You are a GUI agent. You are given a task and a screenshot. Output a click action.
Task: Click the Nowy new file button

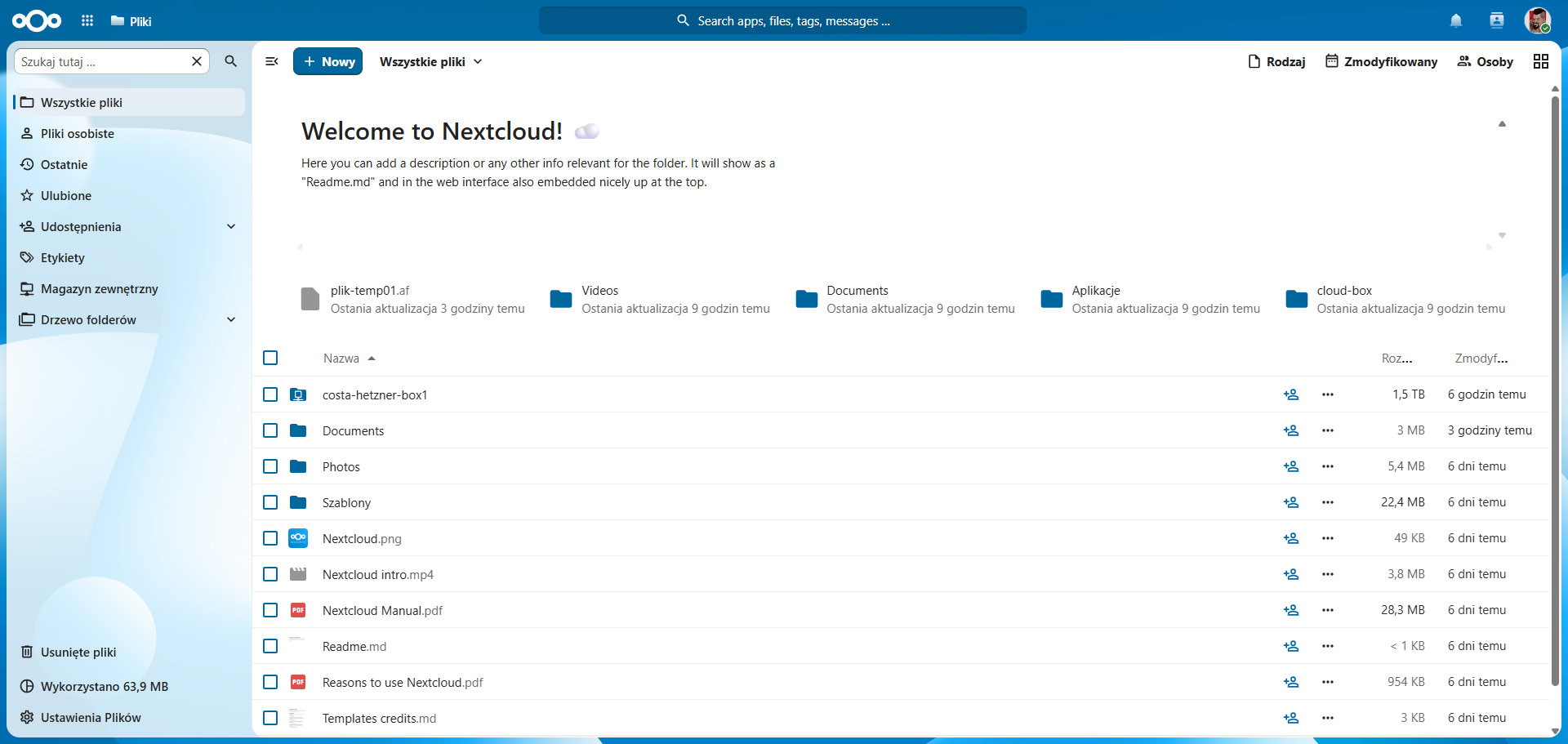point(328,61)
